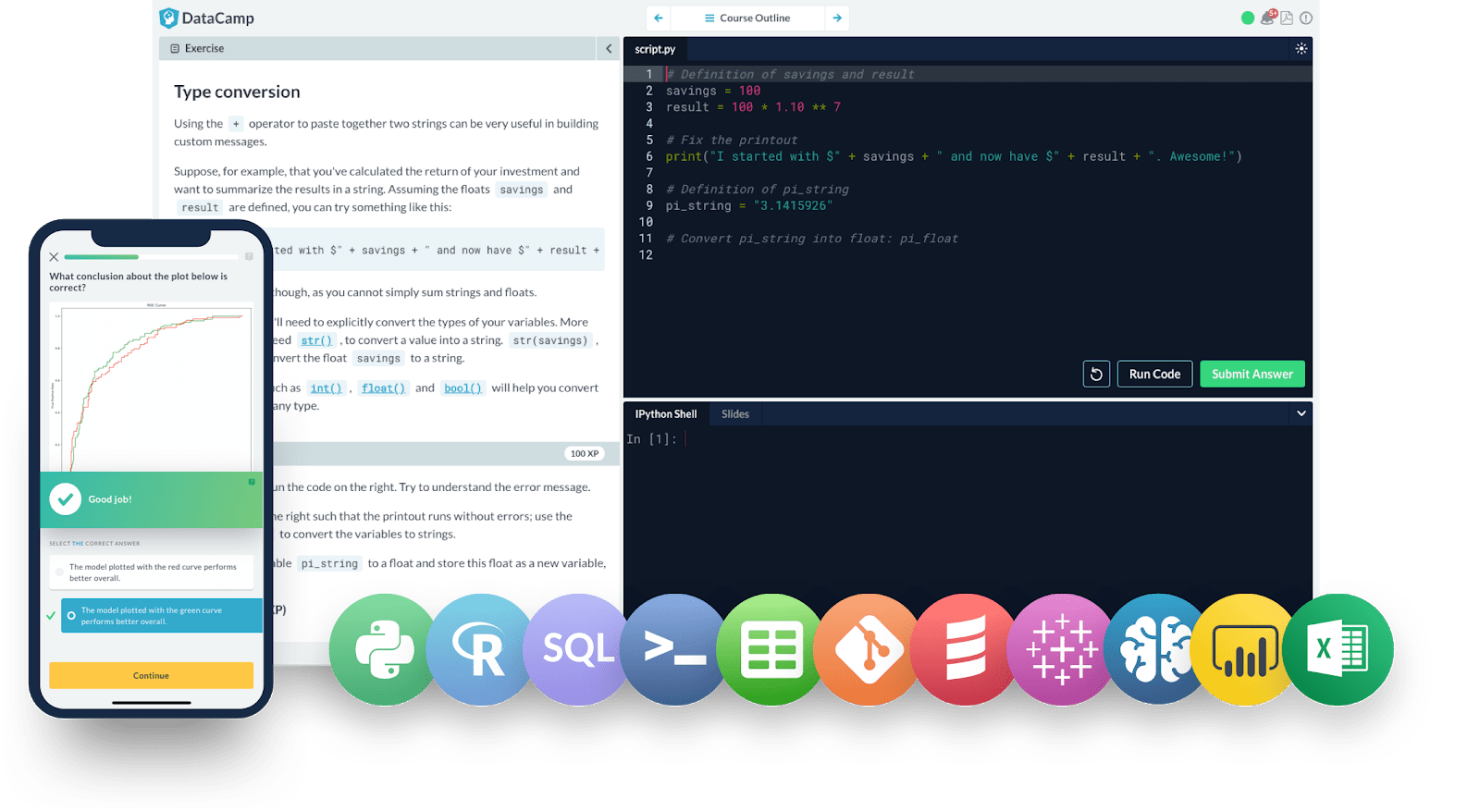Open notifications bell with 5+ badge
Image resolution: width=1480 pixels, height=812 pixels.
(1268, 18)
